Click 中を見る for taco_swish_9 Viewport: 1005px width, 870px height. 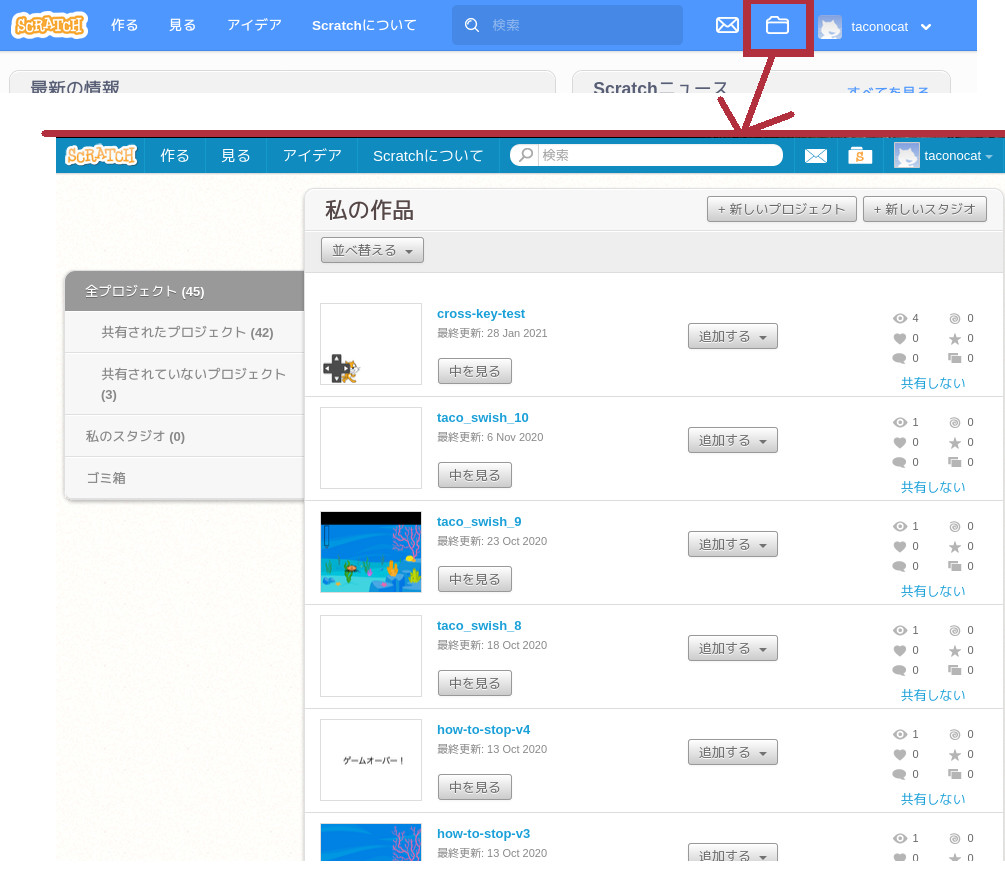475,579
